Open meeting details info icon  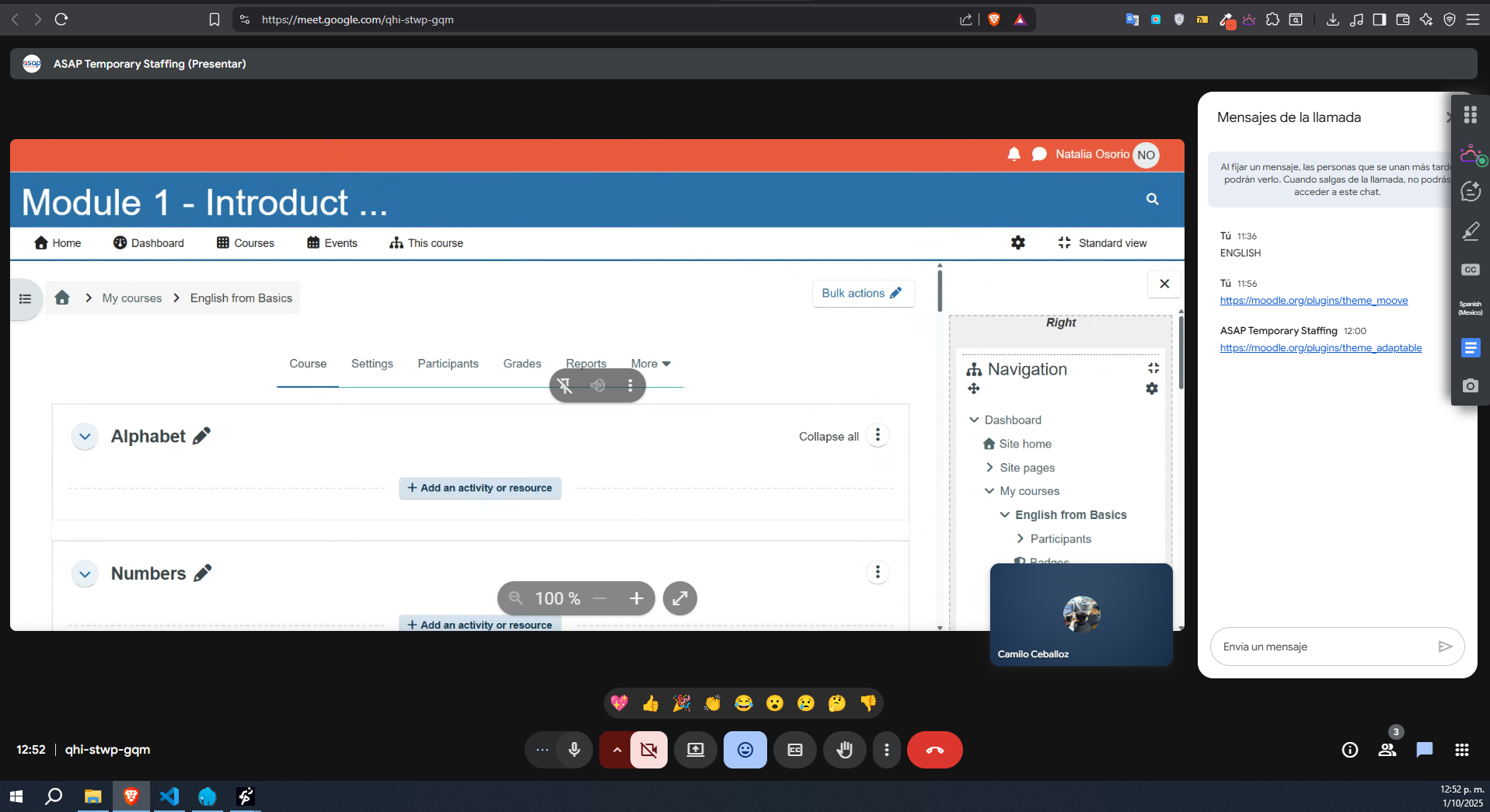click(x=1350, y=750)
